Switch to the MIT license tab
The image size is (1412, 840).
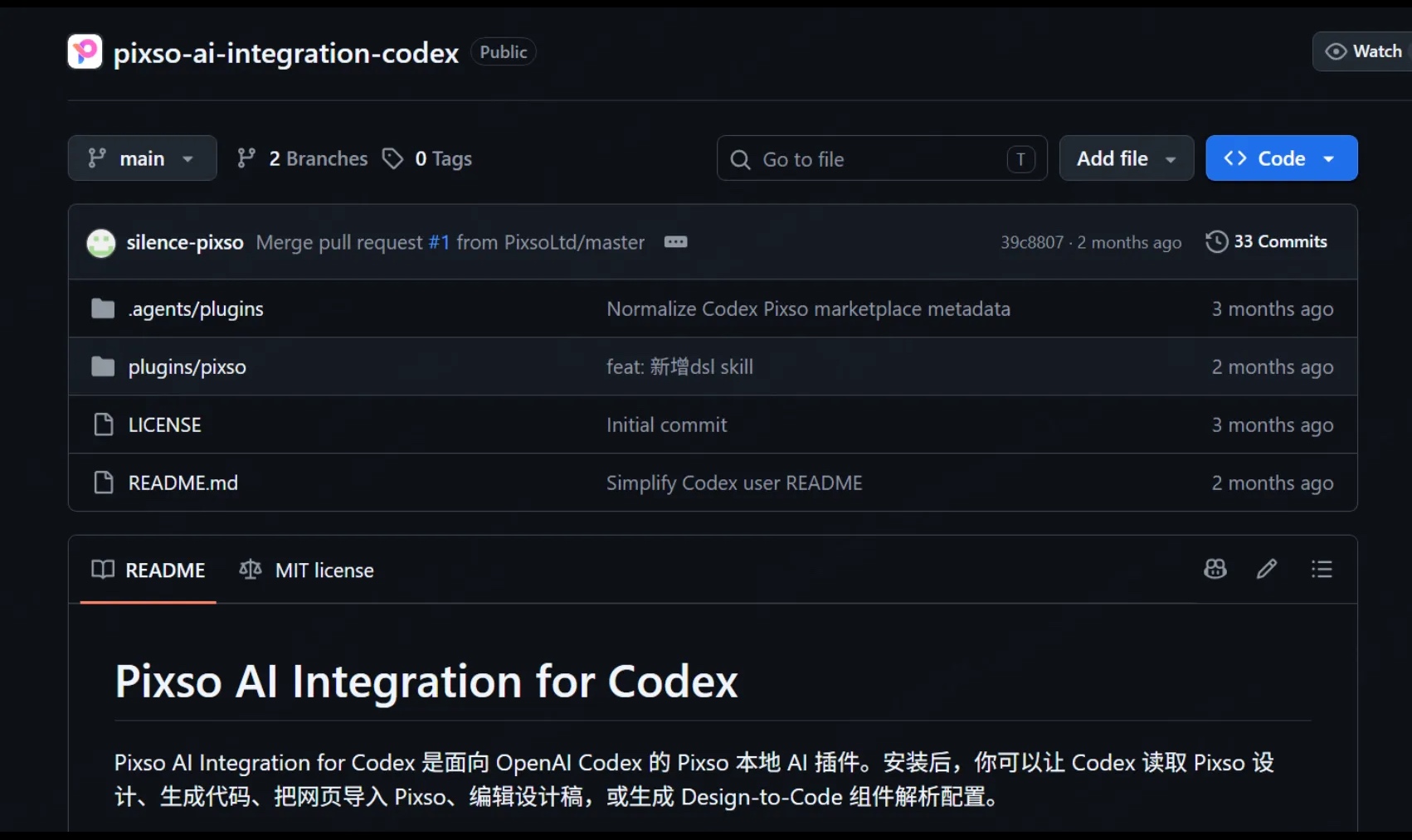(x=307, y=570)
